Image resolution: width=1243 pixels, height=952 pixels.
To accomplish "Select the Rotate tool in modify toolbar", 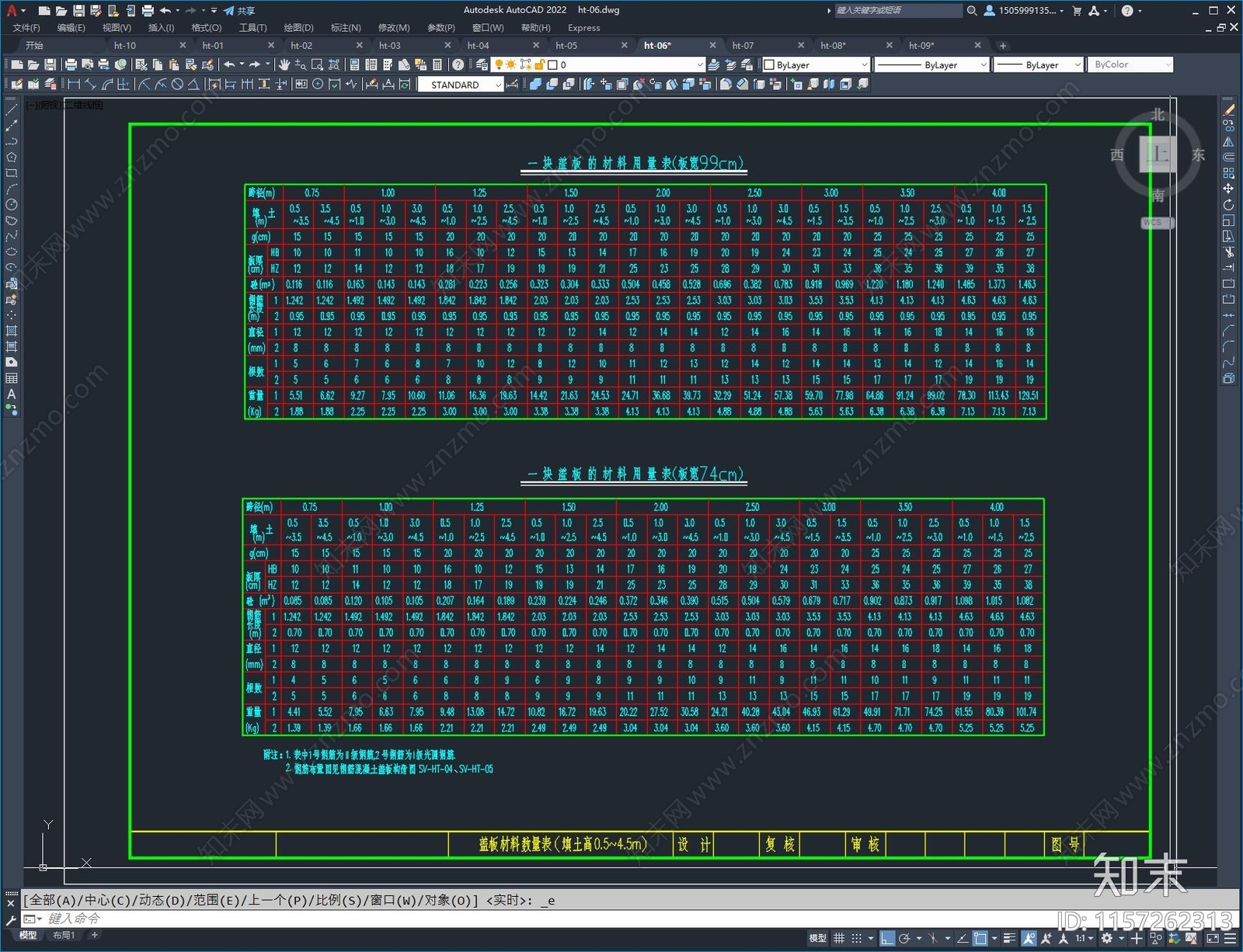I will 1228,205.
